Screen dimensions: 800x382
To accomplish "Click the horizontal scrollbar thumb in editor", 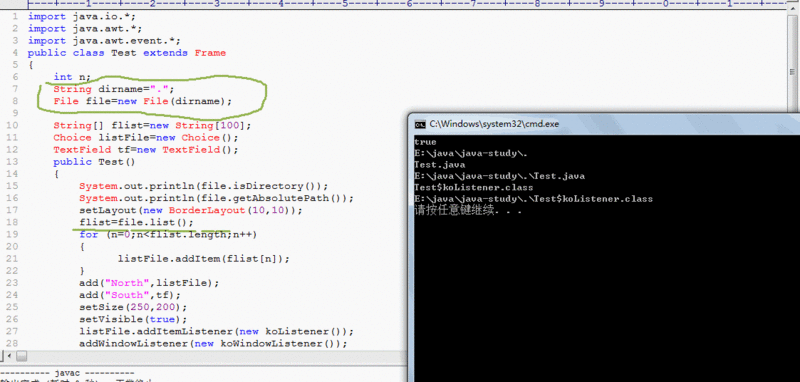I will [x=21, y=355].
